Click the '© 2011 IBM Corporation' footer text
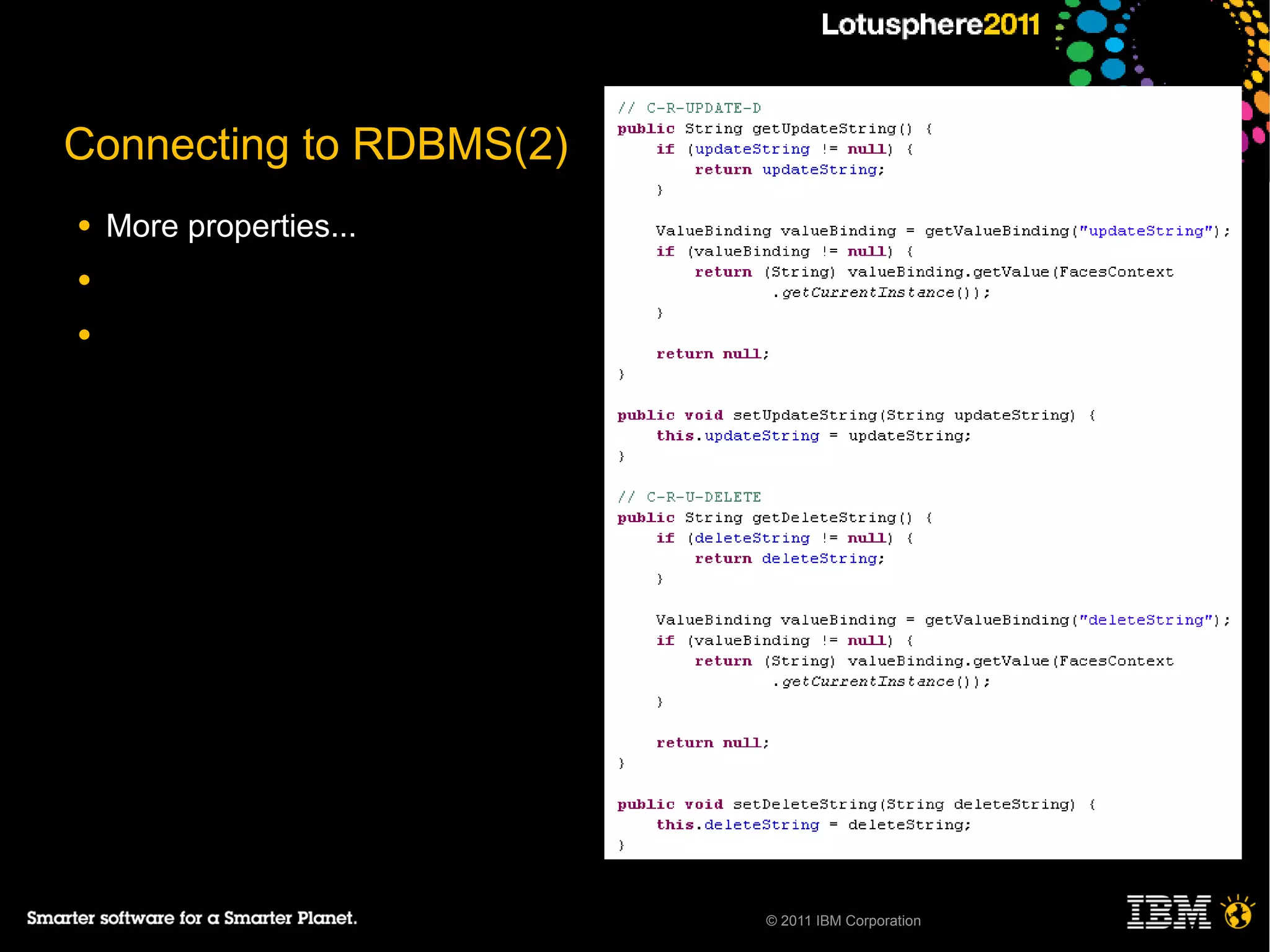The image size is (1270, 952). pyautogui.click(x=843, y=920)
